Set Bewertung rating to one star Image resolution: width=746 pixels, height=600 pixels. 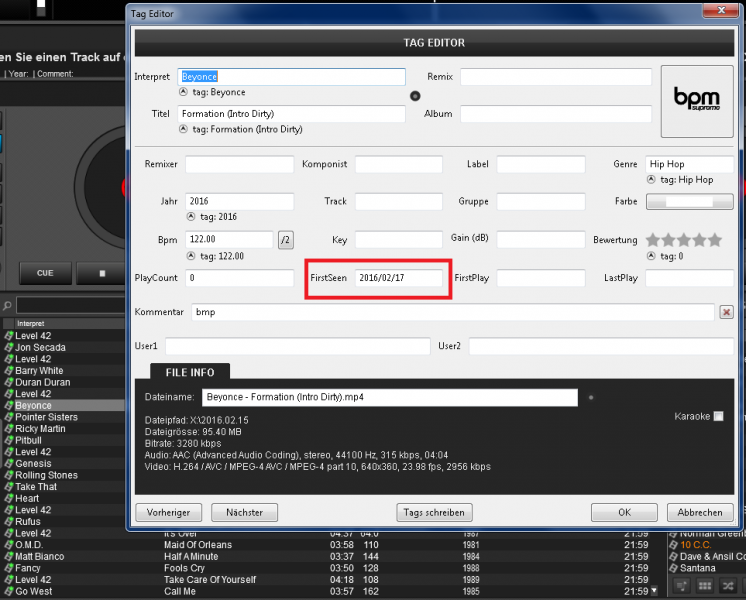click(653, 240)
